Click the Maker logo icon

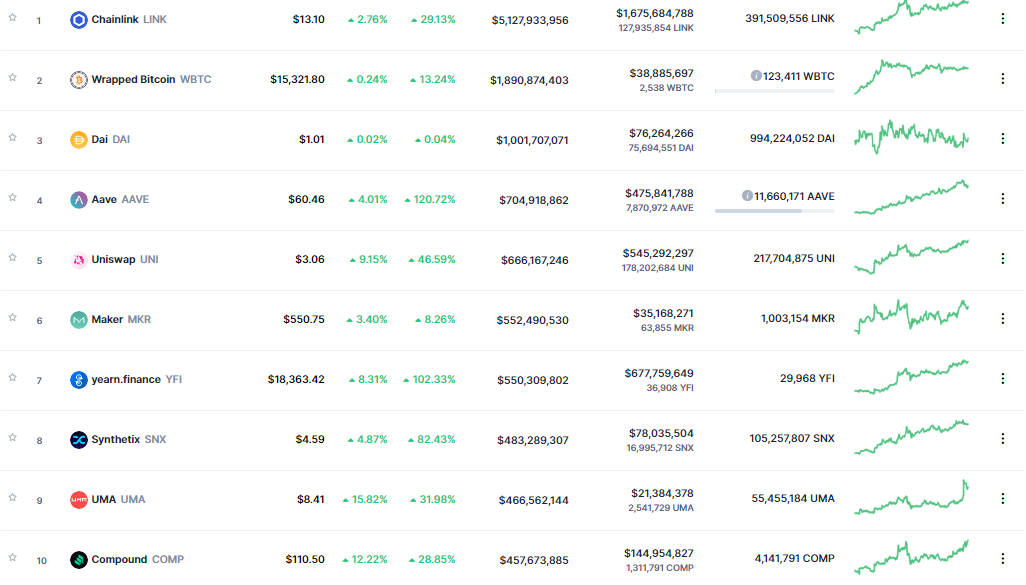coord(79,319)
